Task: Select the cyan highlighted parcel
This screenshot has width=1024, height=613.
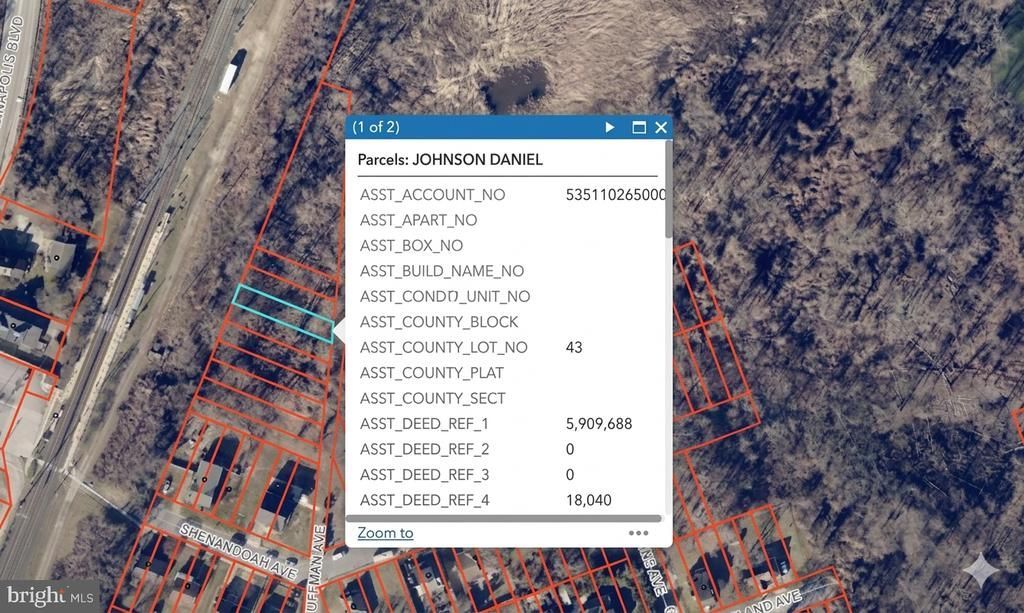Action: [283, 313]
